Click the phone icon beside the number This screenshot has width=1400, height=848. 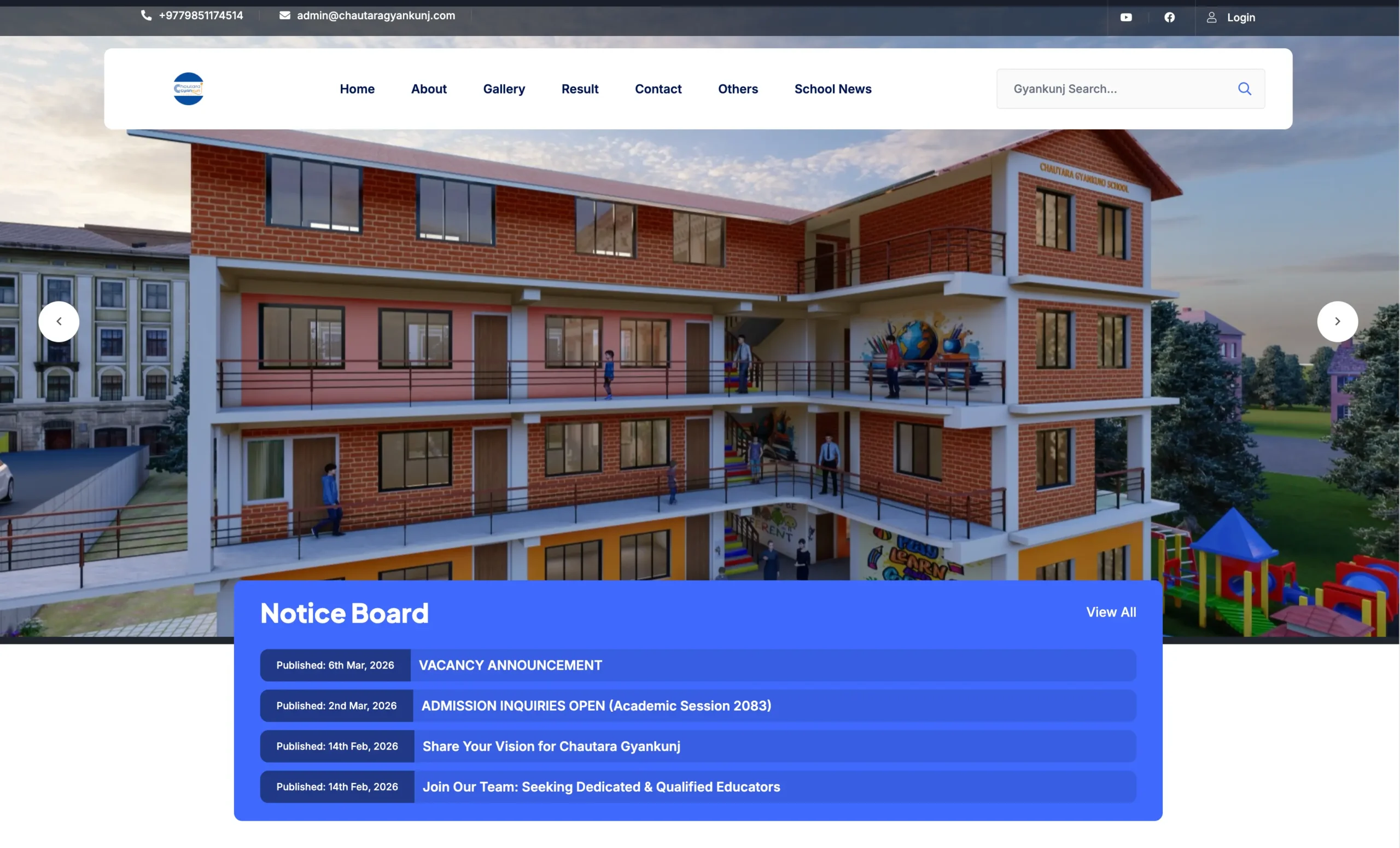click(x=146, y=15)
